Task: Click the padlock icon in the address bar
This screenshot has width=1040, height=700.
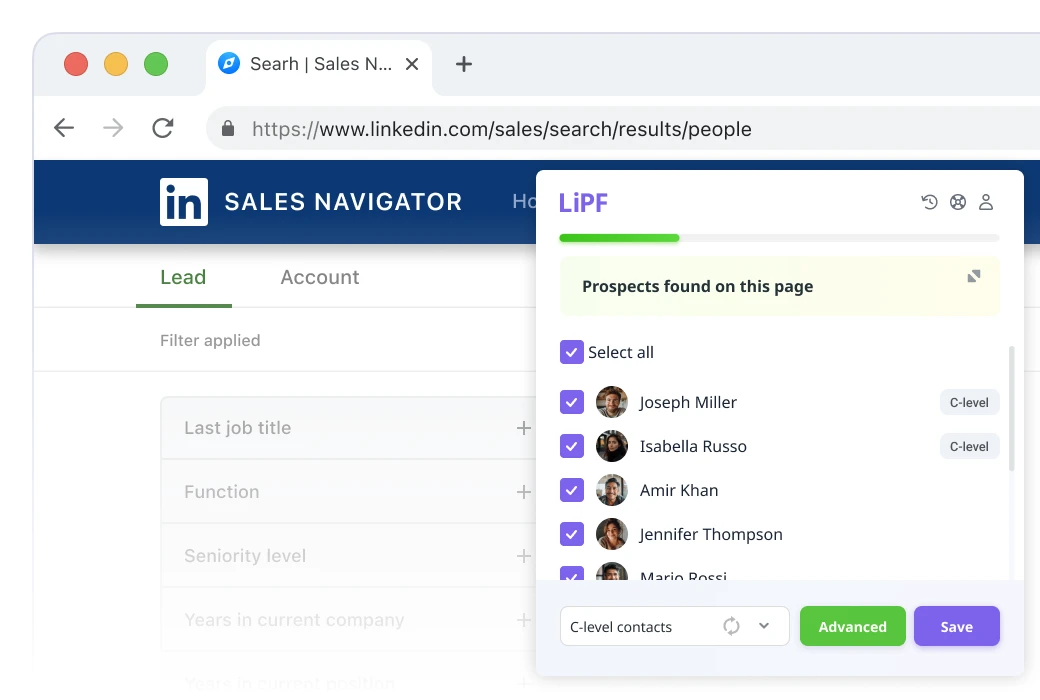Action: pos(228,128)
